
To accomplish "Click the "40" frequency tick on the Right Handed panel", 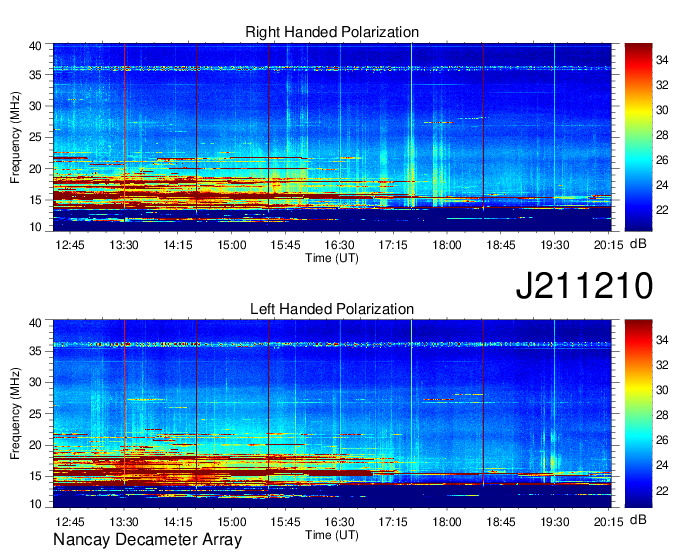I will [x=35, y=46].
